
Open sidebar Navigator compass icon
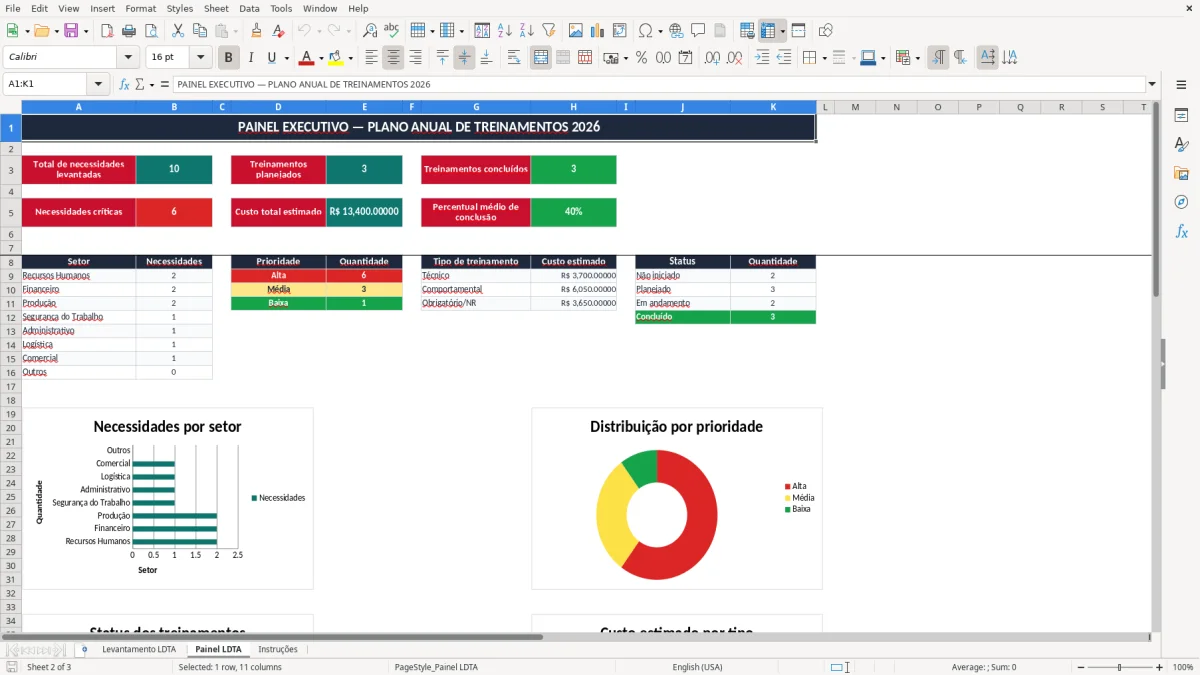pos(1181,202)
